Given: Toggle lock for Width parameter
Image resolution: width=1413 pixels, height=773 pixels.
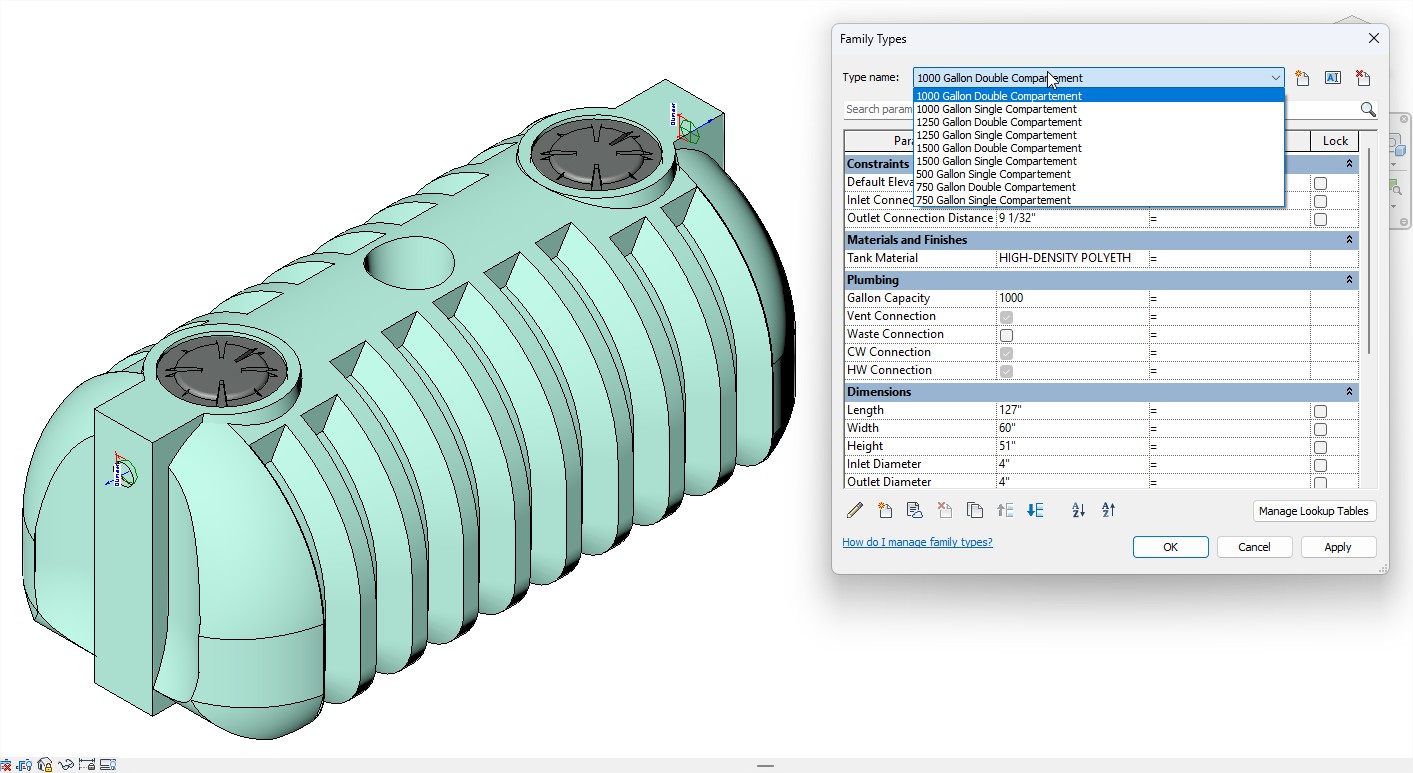Looking at the screenshot, I should (x=1320, y=429).
